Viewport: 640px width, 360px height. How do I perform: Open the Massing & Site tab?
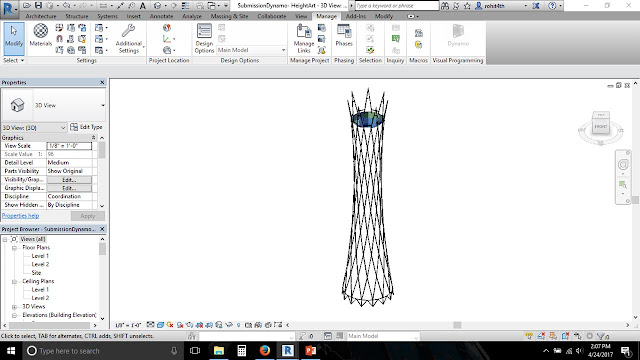[x=229, y=16]
